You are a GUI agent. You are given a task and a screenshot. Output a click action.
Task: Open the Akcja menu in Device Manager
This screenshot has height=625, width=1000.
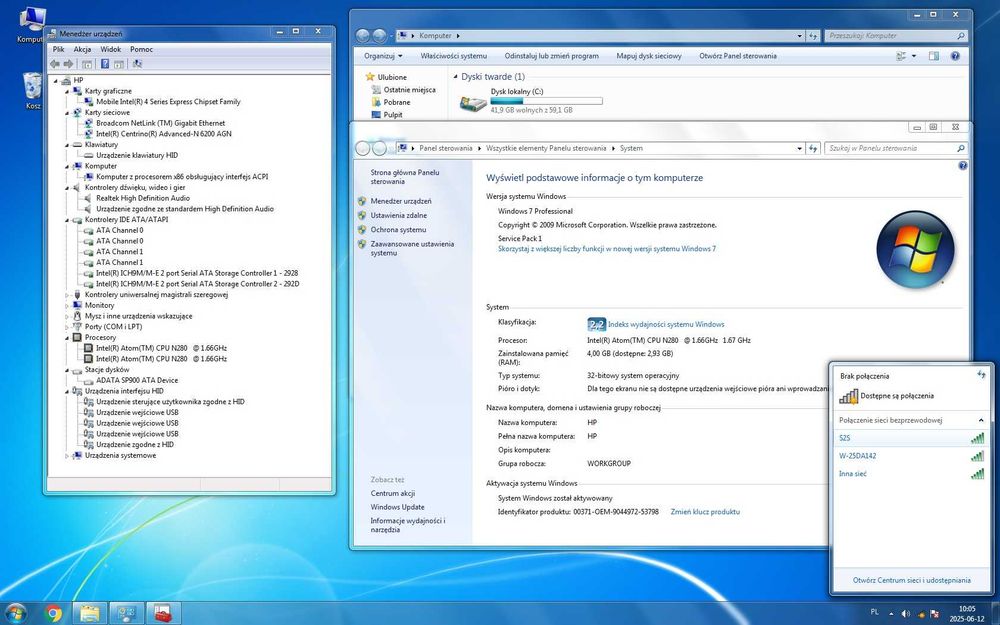pyautogui.click(x=82, y=49)
